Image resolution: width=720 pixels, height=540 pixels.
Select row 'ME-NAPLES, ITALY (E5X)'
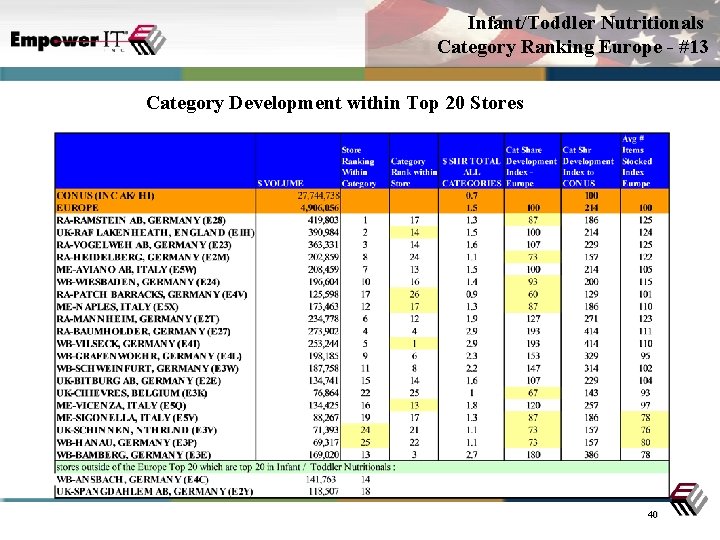coord(362,307)
